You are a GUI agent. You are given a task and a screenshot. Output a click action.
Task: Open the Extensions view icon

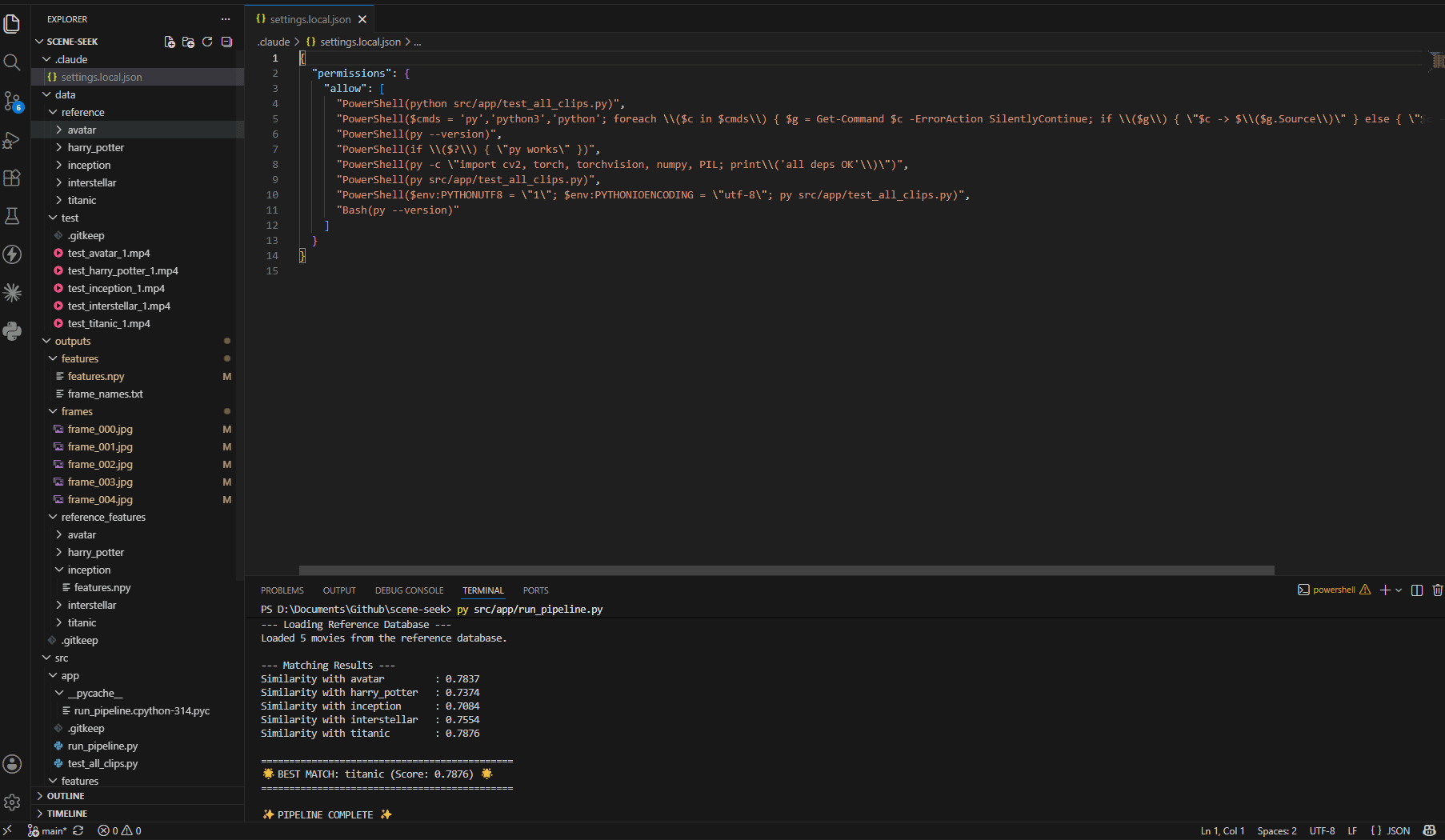(x=12, y=178)
